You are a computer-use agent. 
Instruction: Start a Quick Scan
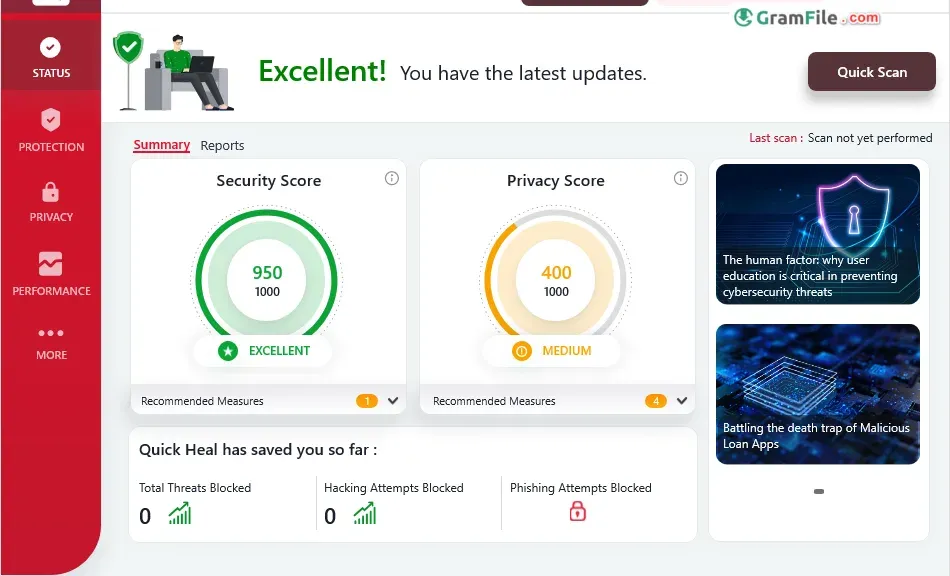[872, 71]
